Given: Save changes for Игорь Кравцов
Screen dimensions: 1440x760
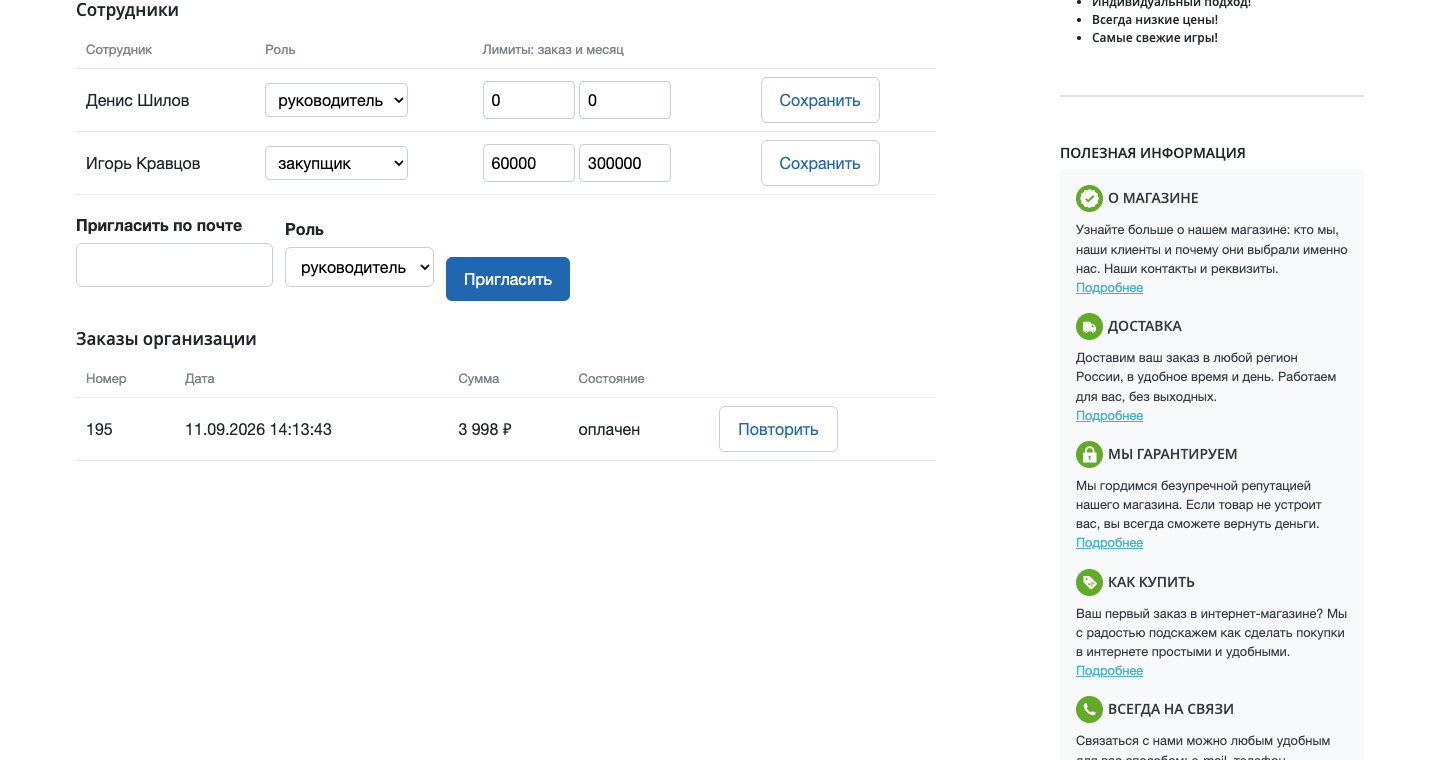Looking at the screenshot, I should coord(820,163).
